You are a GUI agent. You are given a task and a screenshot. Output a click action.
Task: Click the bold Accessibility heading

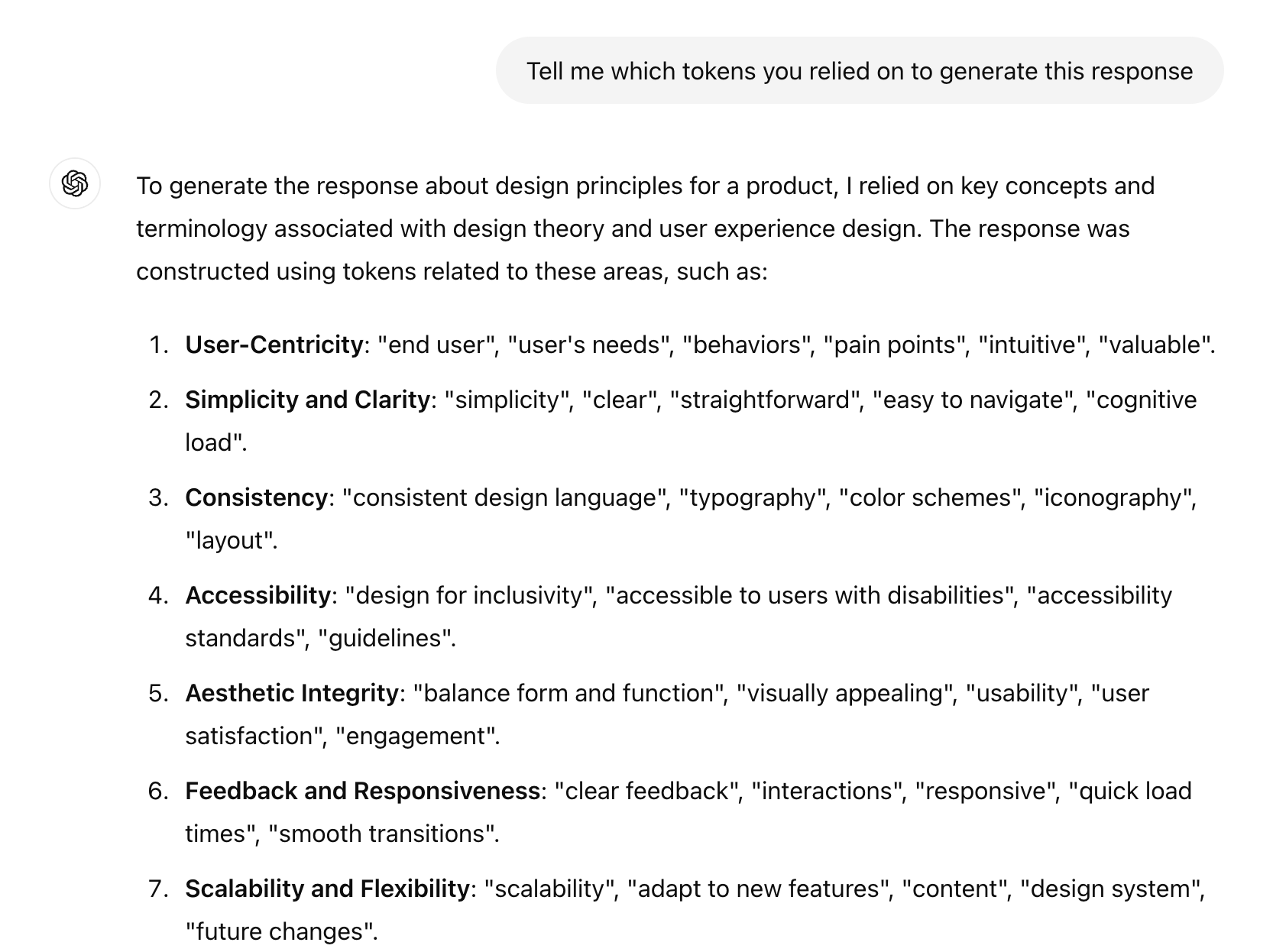click(258, 596)
